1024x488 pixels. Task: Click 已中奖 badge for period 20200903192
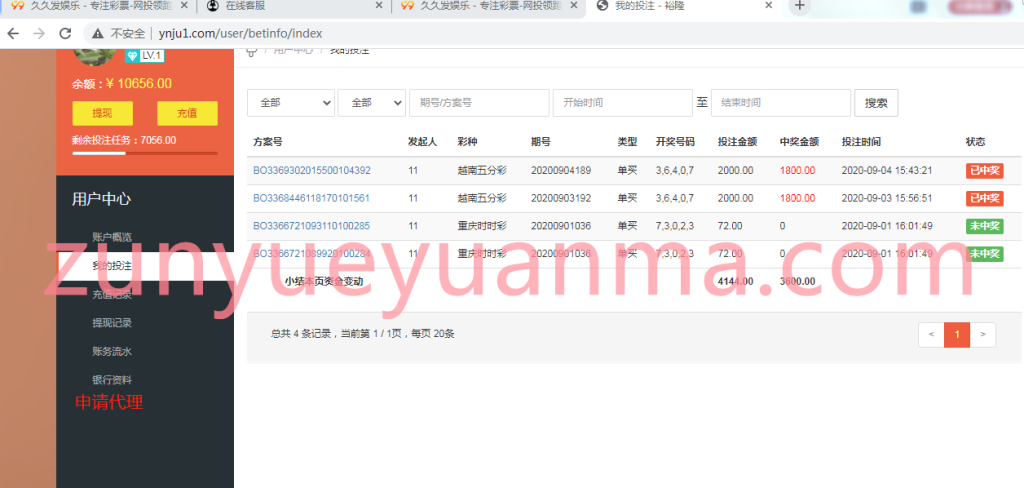coord(984,198)
